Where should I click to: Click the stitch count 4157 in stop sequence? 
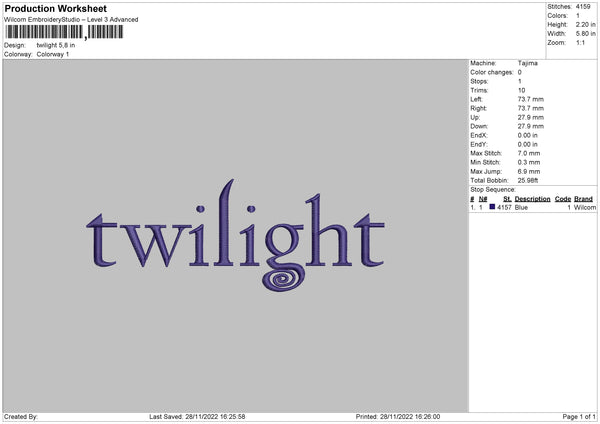coord(504,207)
